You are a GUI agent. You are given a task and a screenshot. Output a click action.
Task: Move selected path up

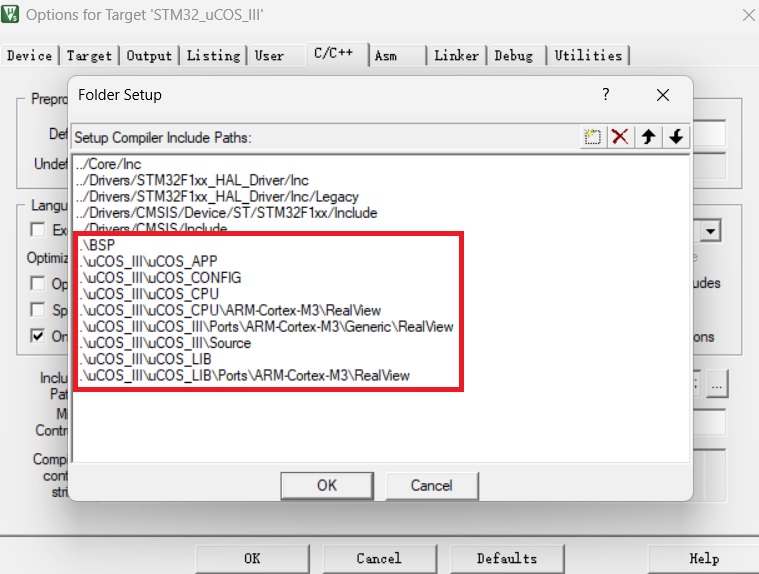[649, 137]
